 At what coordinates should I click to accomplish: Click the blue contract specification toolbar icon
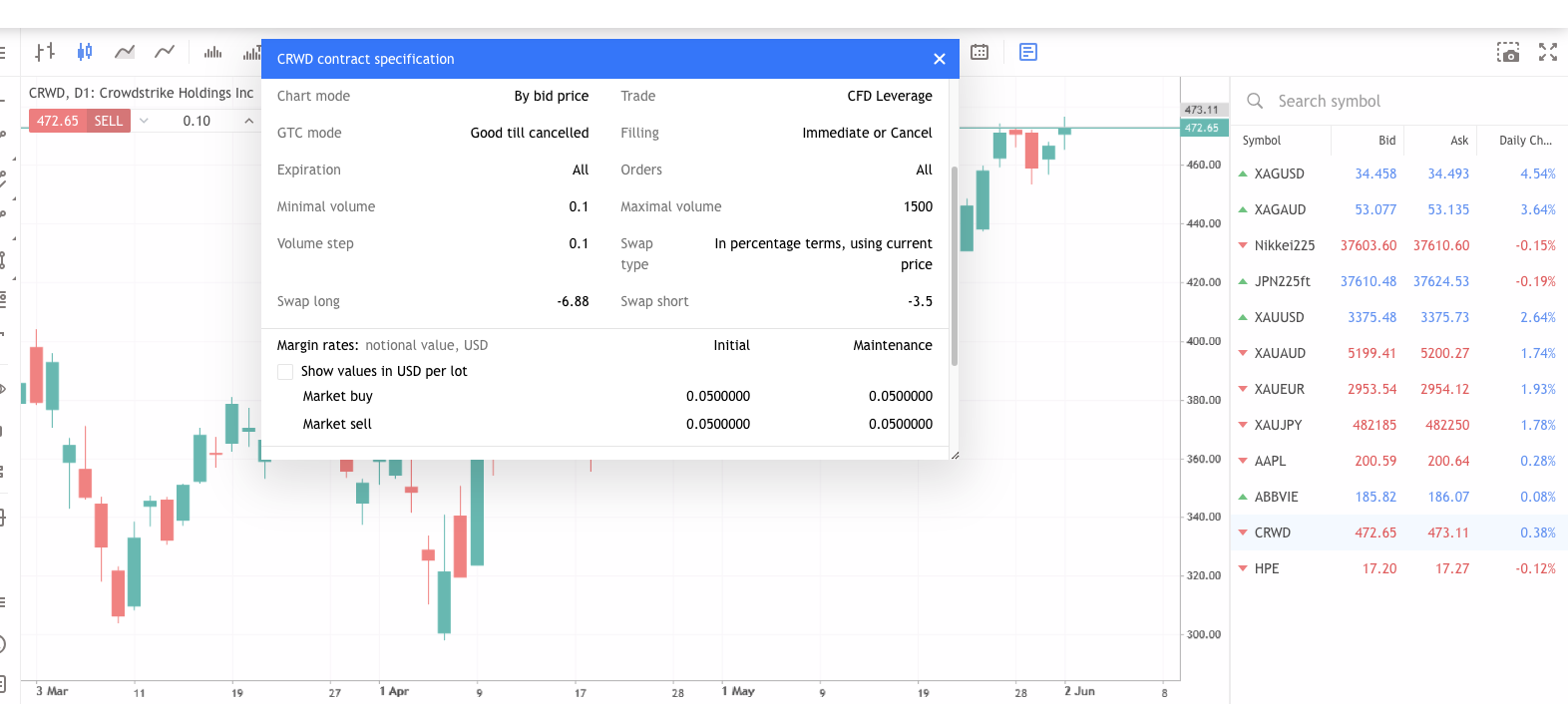point(1028,52)
